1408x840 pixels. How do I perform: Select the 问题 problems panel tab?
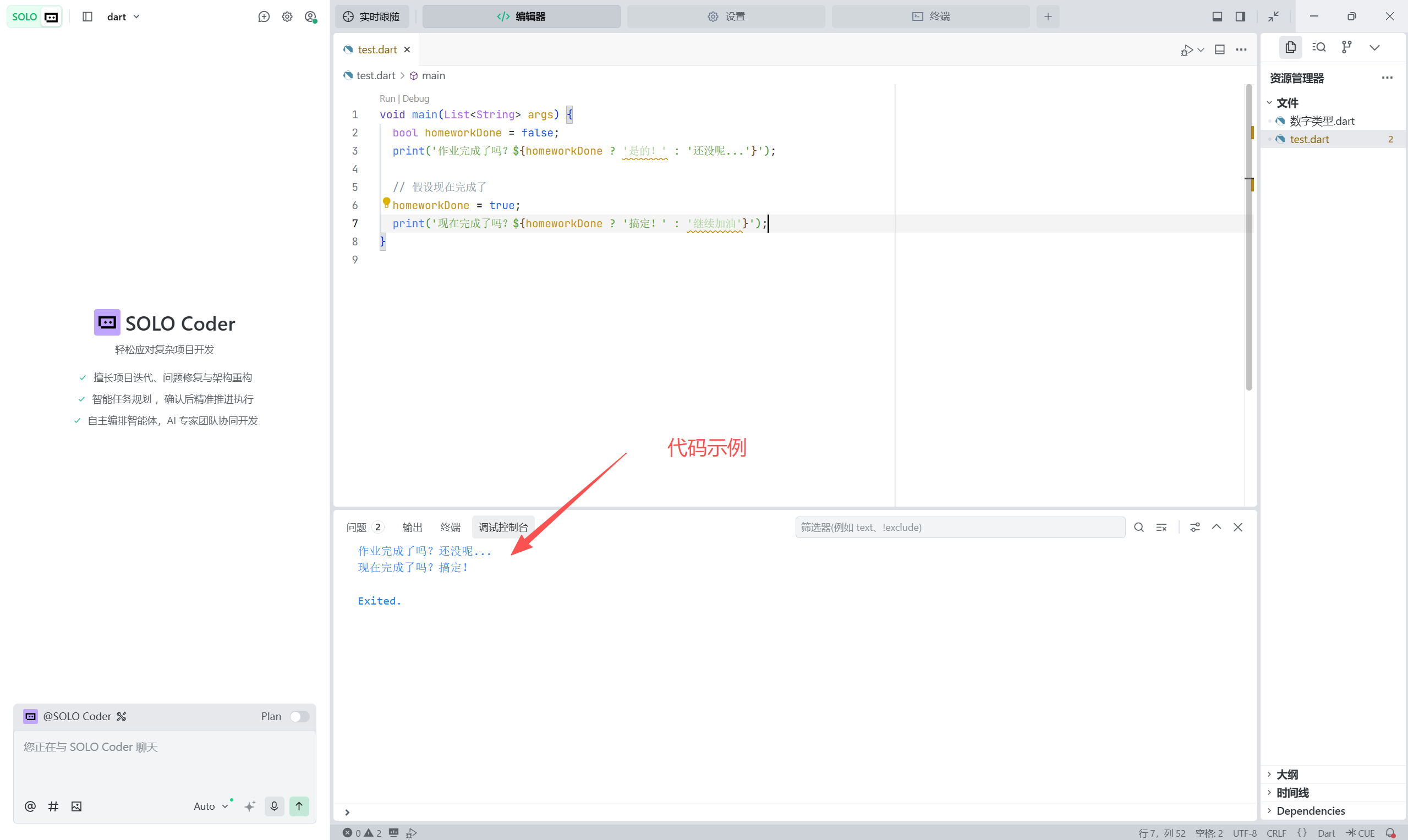tap(356, 527)
